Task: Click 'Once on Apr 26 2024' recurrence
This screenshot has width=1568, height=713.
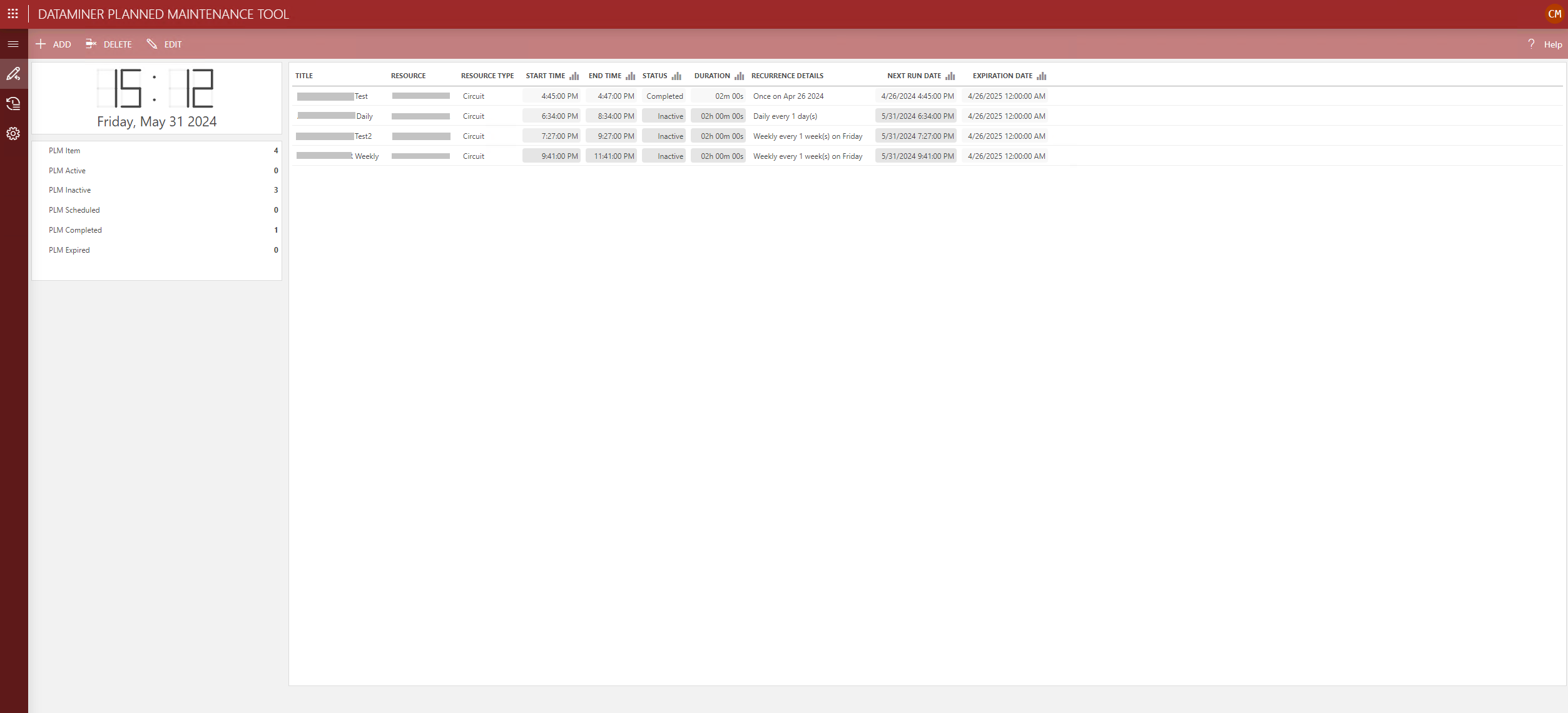Action: point(788,96)
